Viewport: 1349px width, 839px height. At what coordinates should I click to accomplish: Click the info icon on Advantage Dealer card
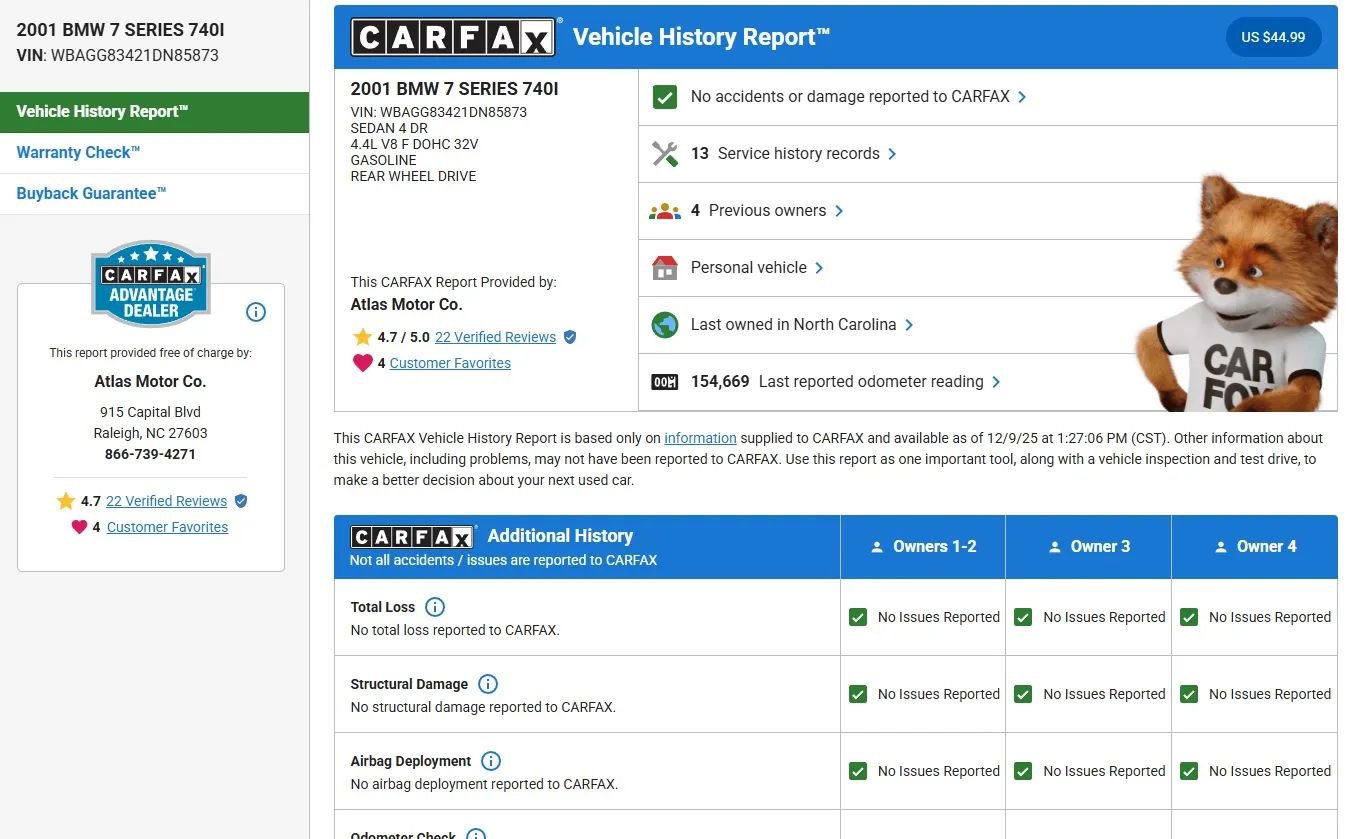tap(256, 312)
